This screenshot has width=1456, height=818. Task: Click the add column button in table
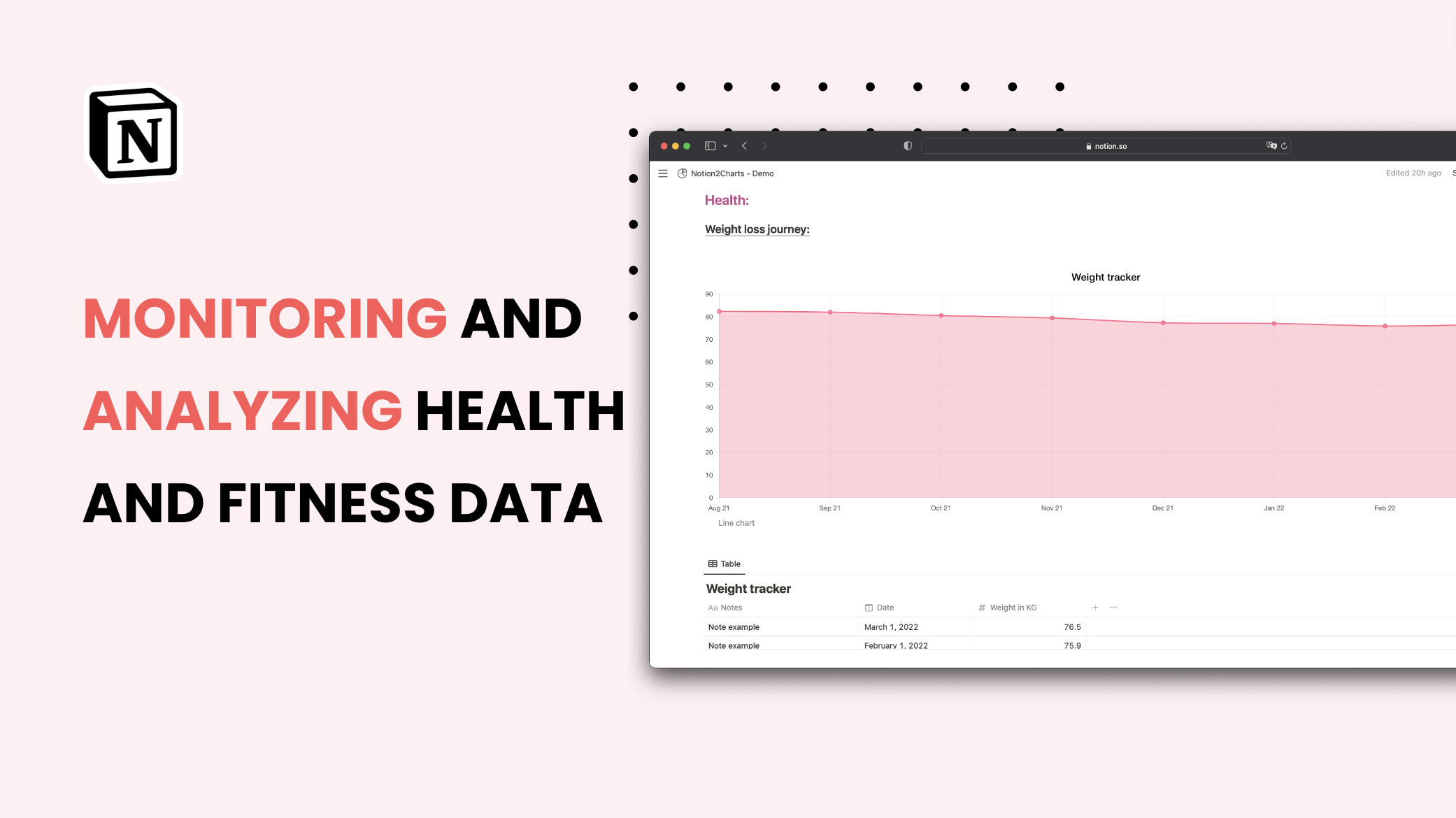pyautogui.click(x=1095, y=607)
